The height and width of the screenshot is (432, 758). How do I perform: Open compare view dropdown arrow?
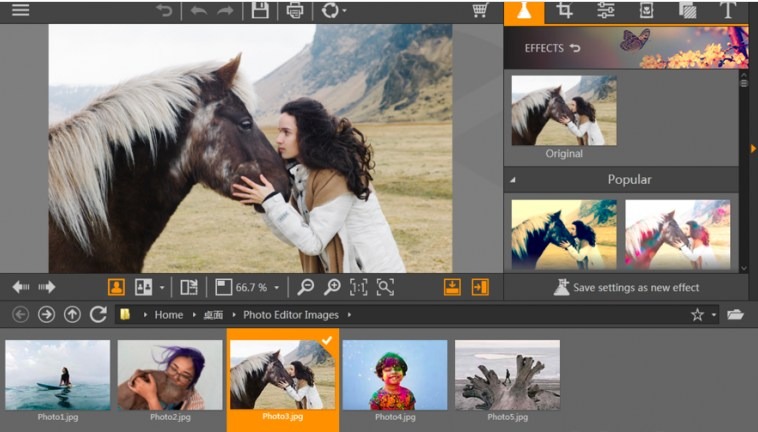pyautogui.click(x=162, y=288)
